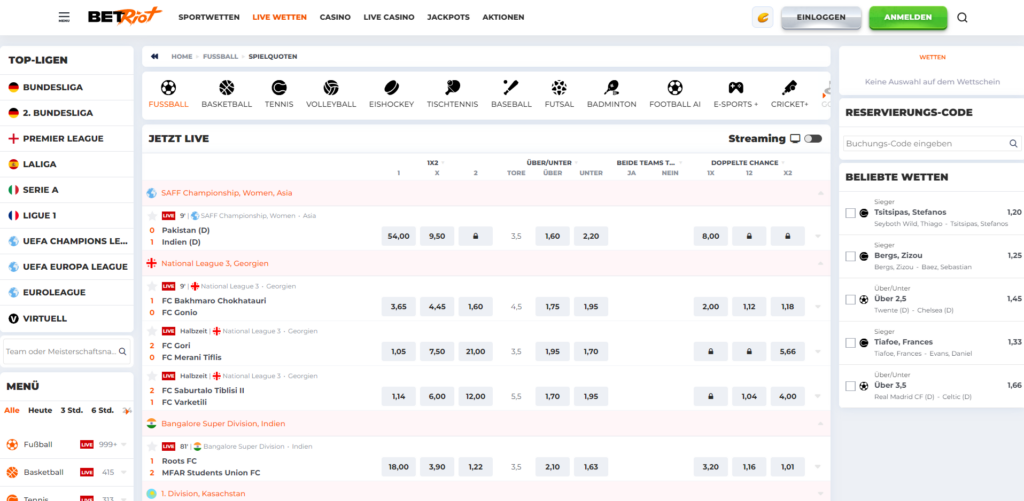Open the Casino menu item
This screenshot has height=501, width=1024.
point(335,17)
